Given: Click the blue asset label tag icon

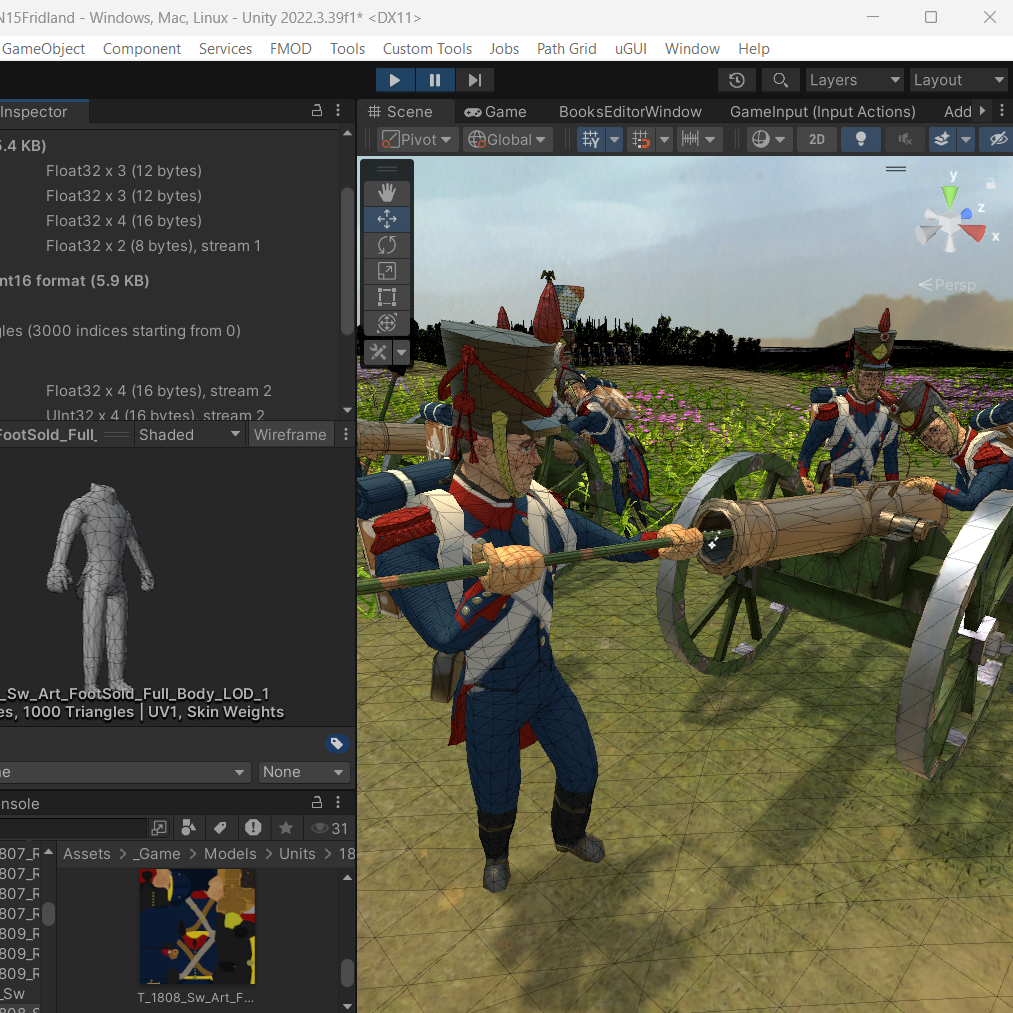Looking at the screenshot, I should tap(337, 744).
